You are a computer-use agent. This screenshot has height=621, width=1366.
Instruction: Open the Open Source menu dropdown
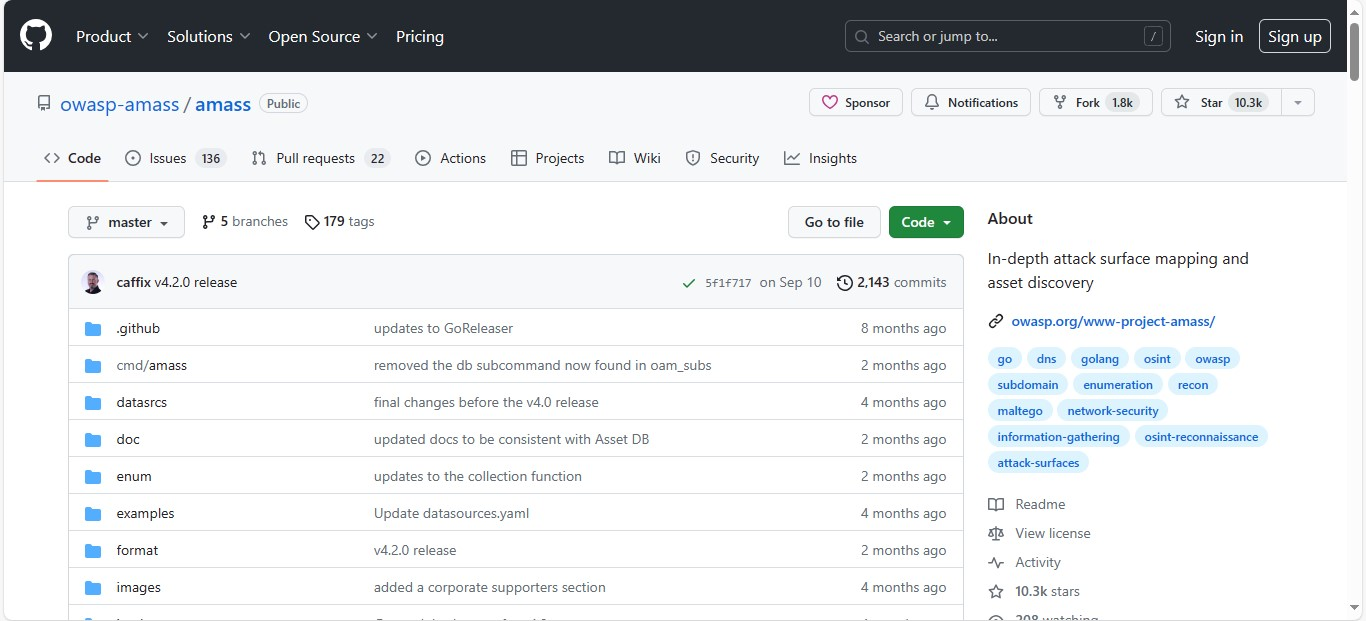[323, 36]
